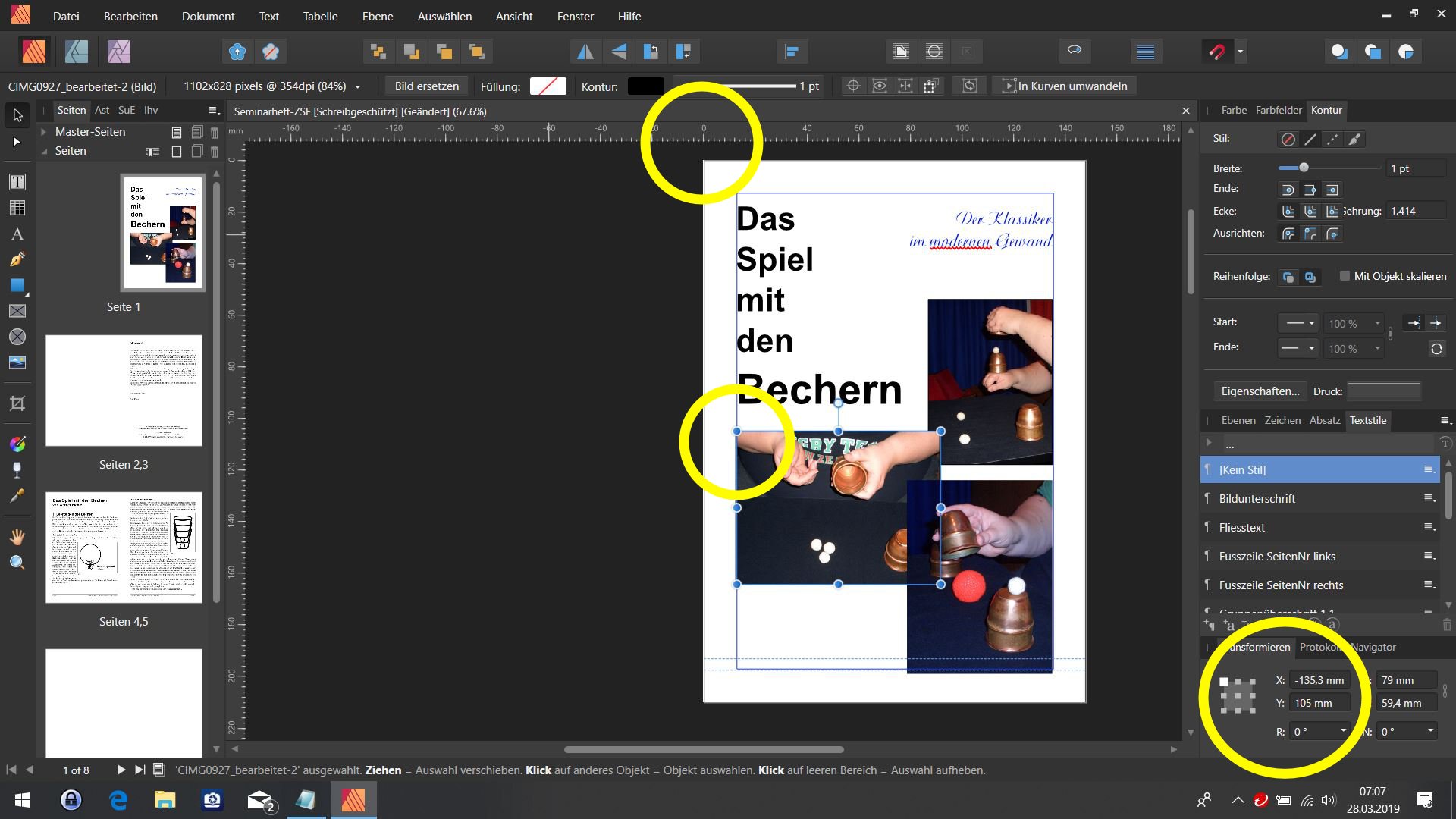Toggle the transform anchor point selector
Screen dimensions: 1456x819
click(x=1238, y=695)
